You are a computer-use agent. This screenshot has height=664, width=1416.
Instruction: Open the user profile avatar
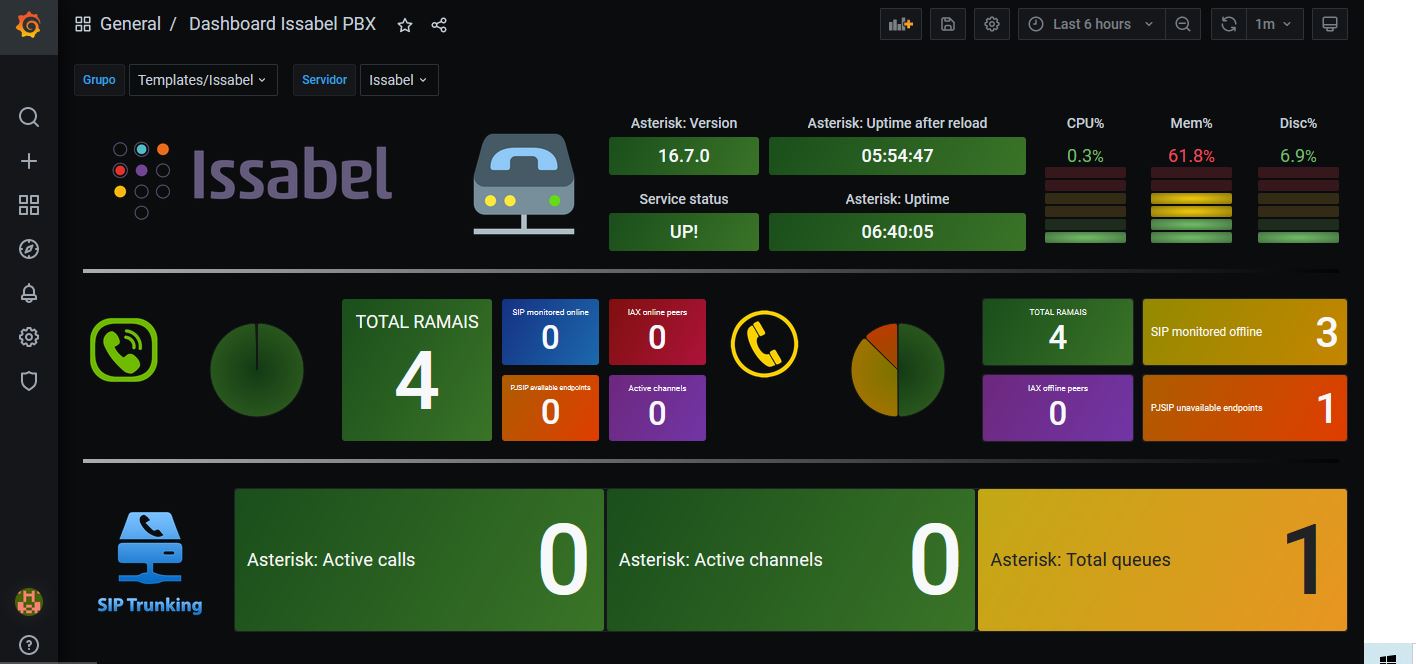pyautogui.click(x=29, y=601)
